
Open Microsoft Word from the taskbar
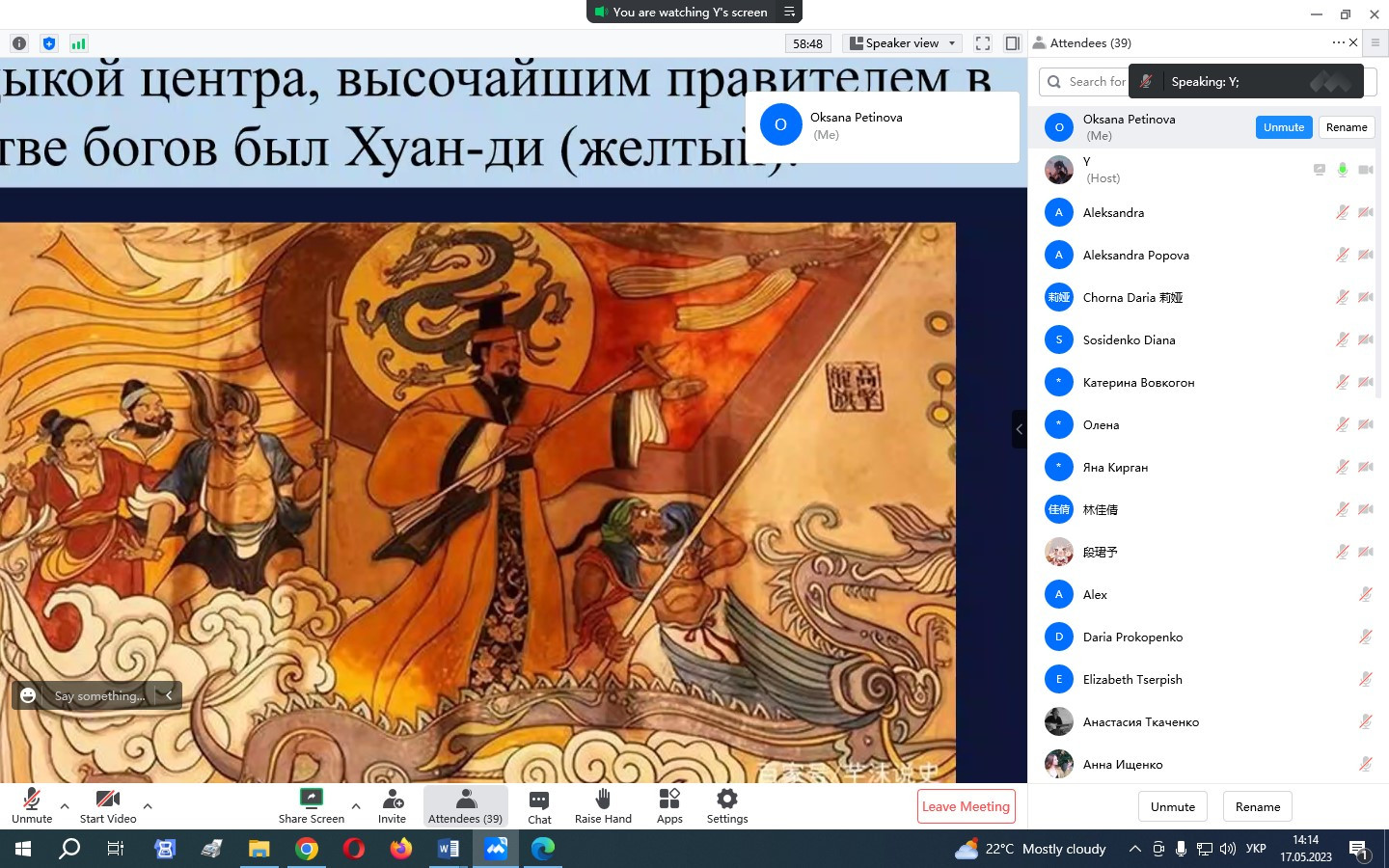click(x=449, y=849)
